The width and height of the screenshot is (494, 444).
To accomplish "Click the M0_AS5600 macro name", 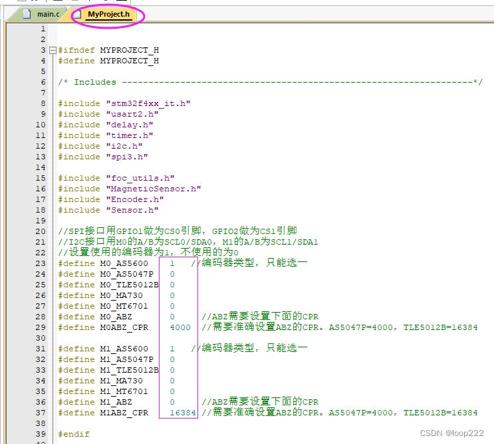I will pyautogui.click(x=124, y=263).
